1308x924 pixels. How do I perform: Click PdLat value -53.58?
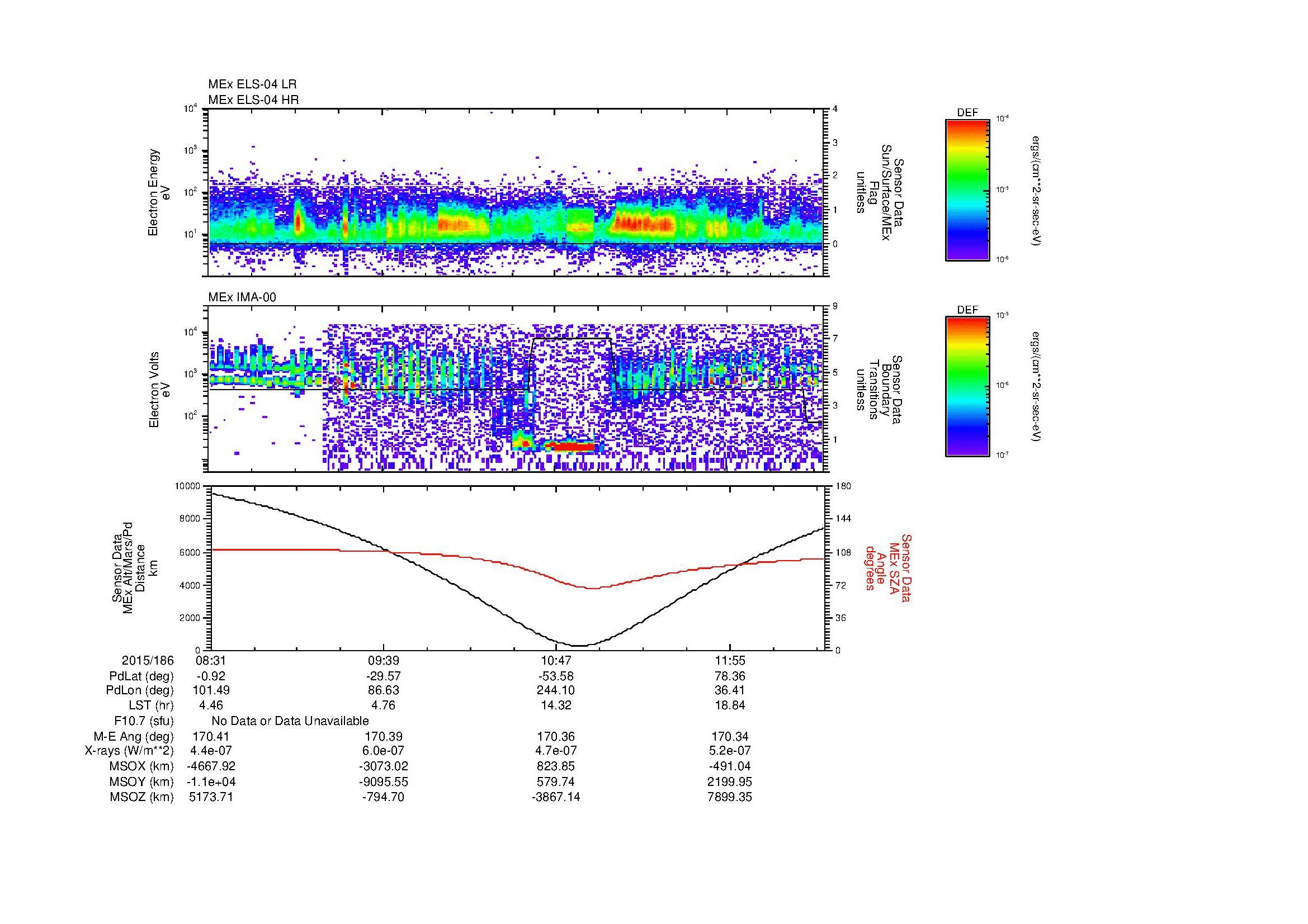tap(556, 676)
